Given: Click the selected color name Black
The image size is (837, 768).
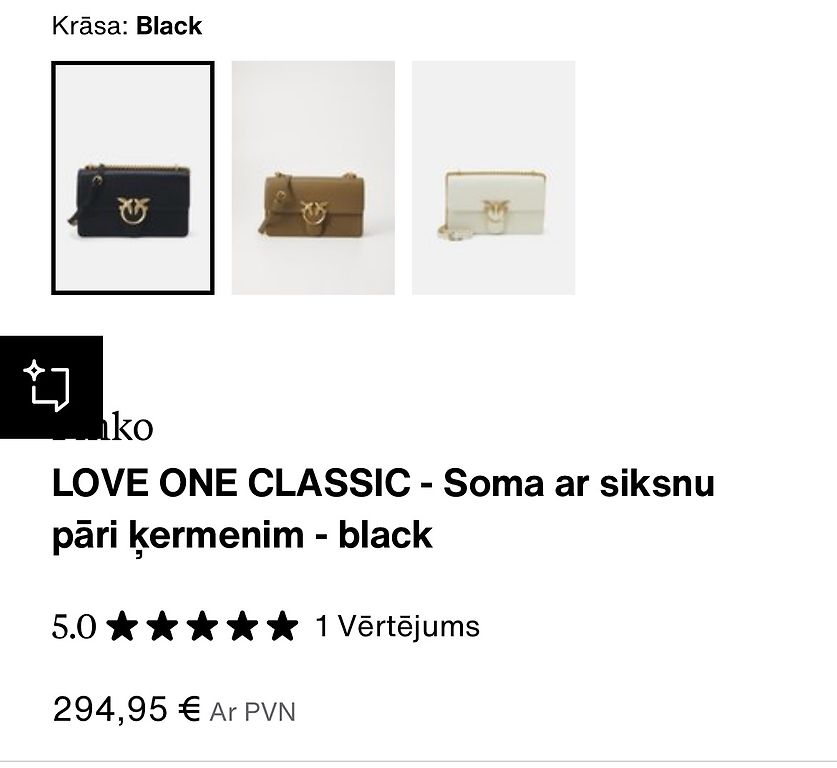Looking at the screenshot, I should [x=169, y=26].
